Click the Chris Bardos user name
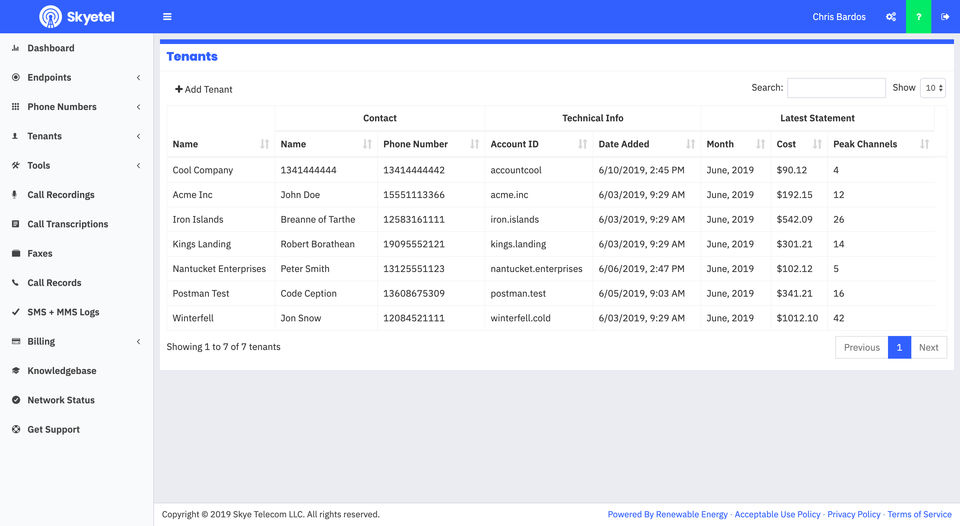This screenshot has height=526, width=960. (839, 17)
